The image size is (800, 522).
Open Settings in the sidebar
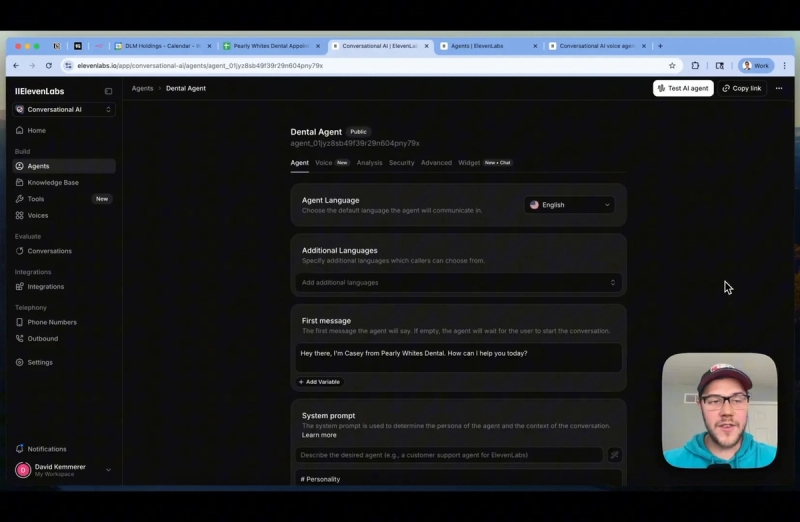tap(64, 362)
